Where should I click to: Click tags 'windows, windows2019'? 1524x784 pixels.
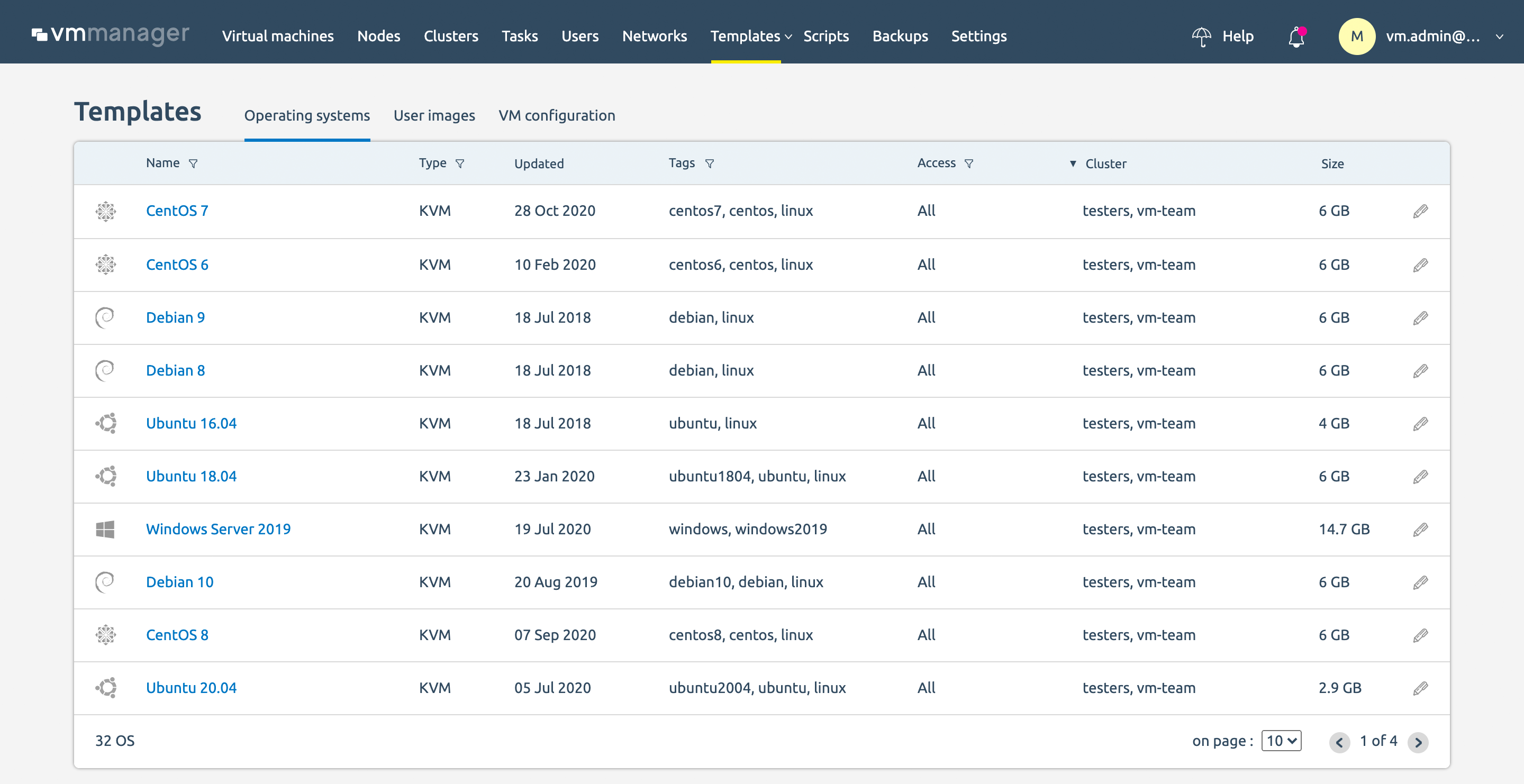[x=748, y=530]
